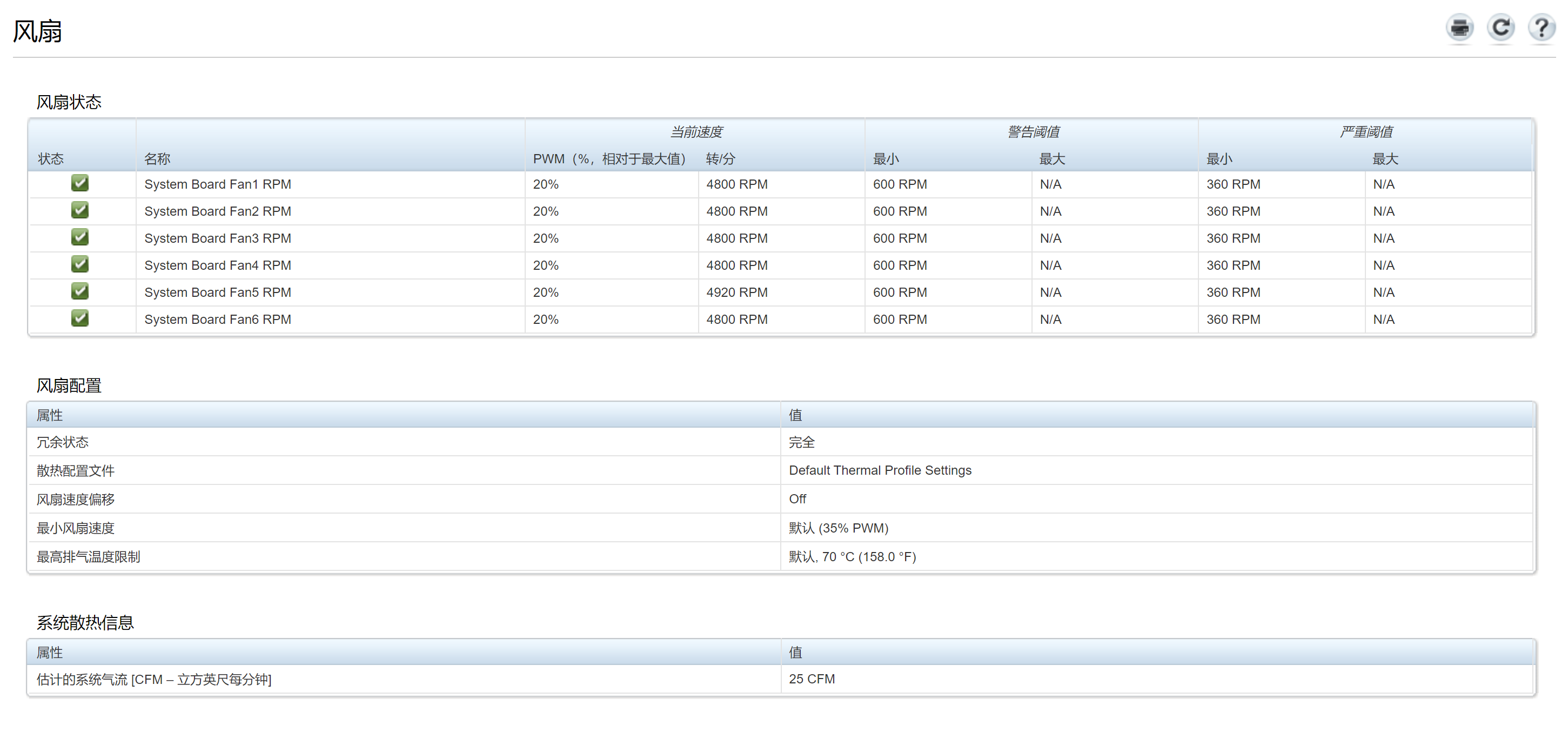Click Default Thermal Profile Settings value
The image size is (1568, 738).
tap(880, 471)
